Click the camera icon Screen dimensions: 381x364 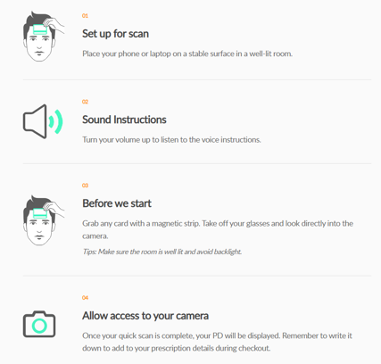[39, 324]
